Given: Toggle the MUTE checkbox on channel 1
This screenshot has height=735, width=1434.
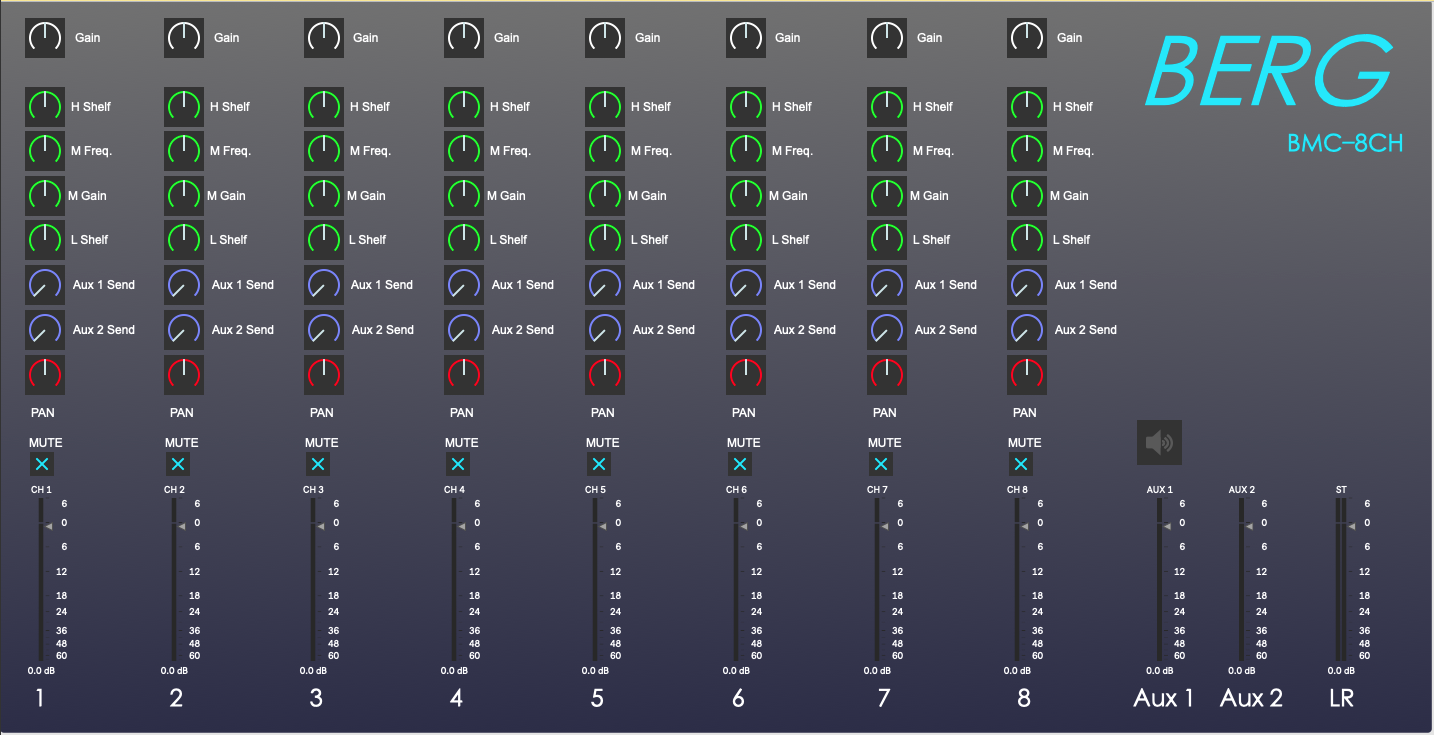Looking at the screenshot, I should click(41, 464).
